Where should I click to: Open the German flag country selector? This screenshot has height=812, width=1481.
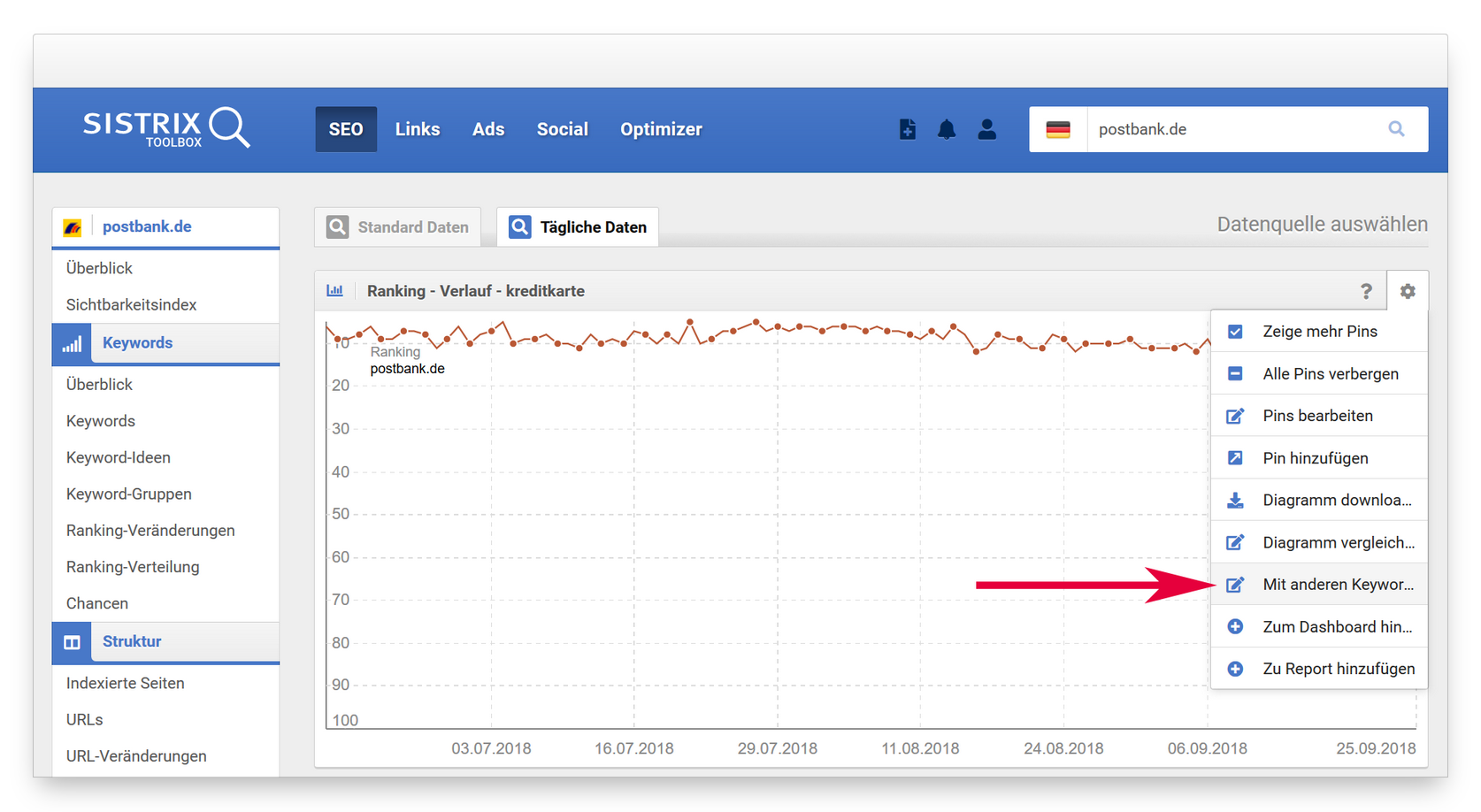[x=1058, y=129]
